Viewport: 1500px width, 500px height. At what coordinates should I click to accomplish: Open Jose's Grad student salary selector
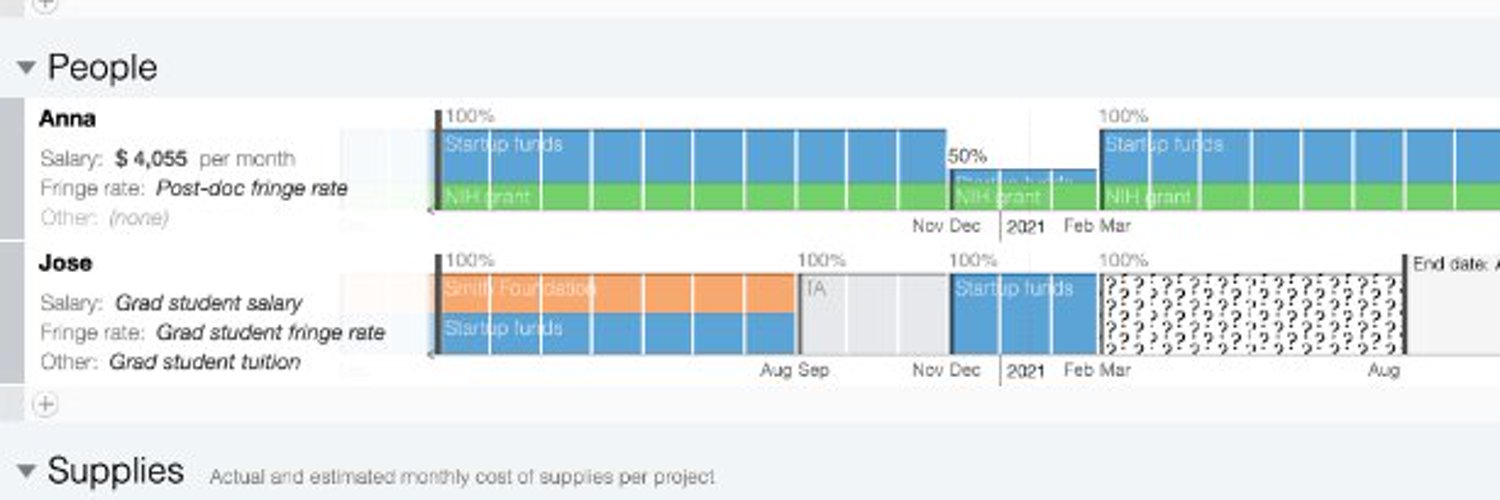tap(208, 302)
